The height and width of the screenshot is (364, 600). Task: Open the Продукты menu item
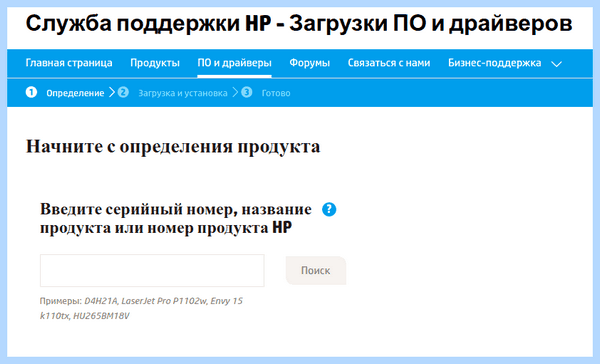tap(155, 63)
